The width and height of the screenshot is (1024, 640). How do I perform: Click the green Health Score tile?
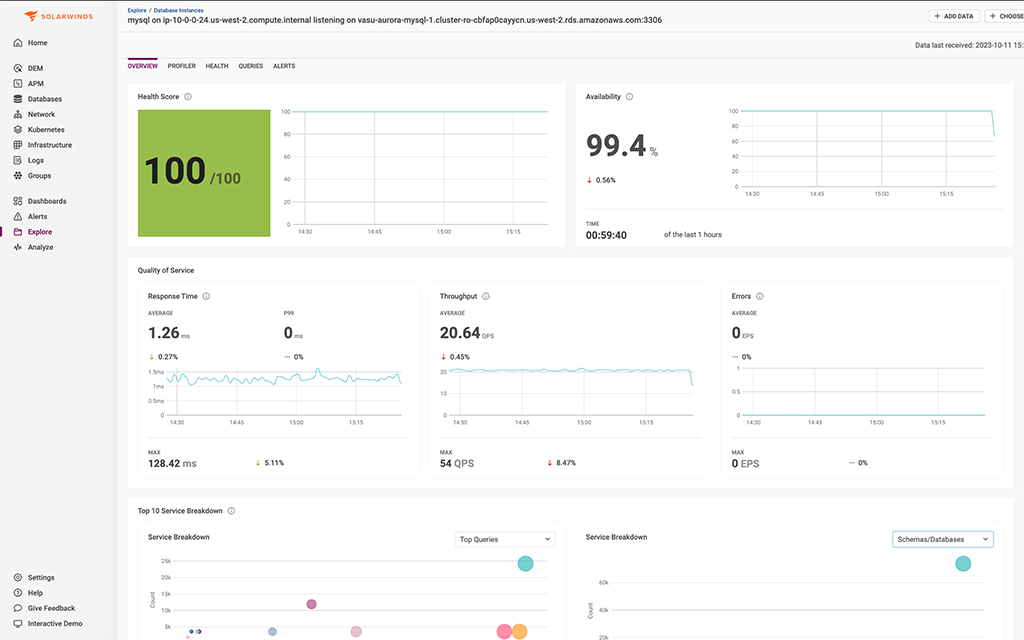204,173
